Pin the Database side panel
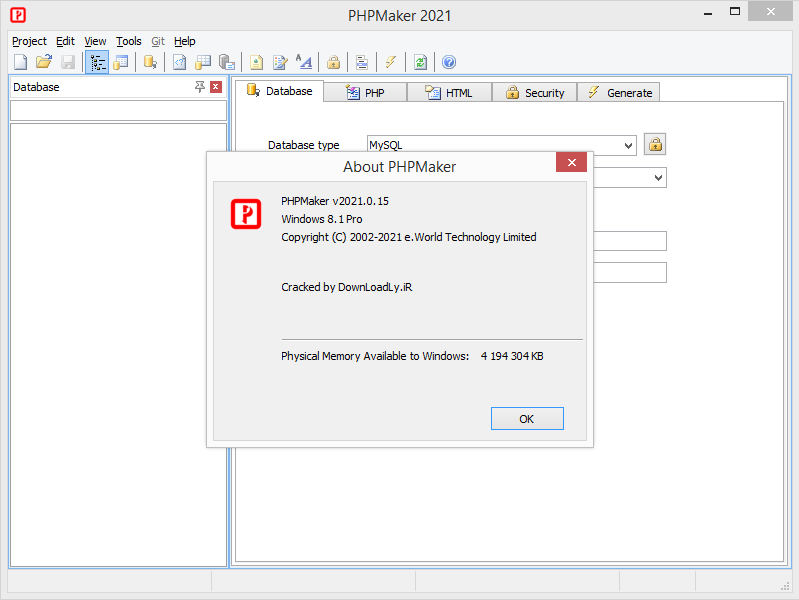 point(200,87)
